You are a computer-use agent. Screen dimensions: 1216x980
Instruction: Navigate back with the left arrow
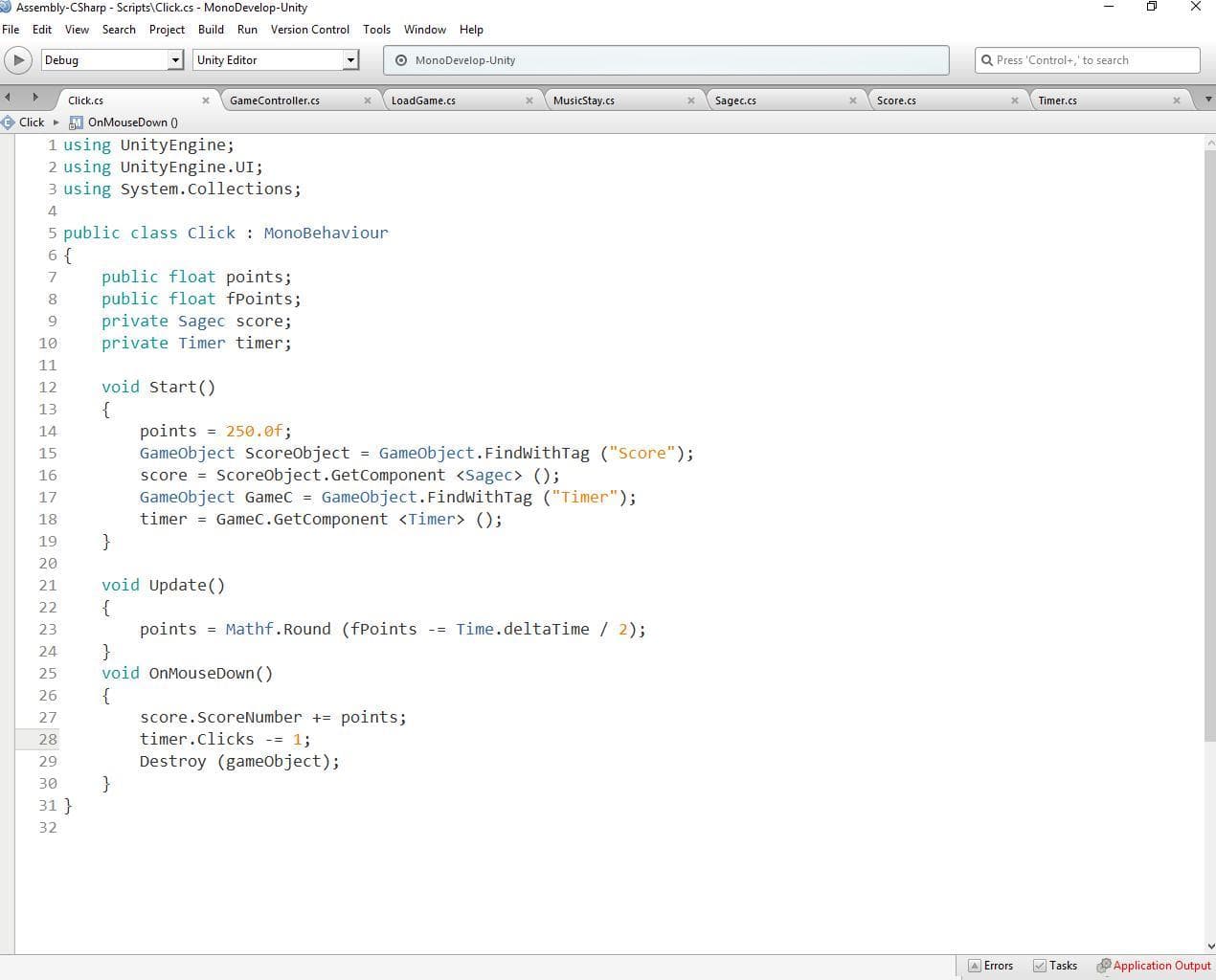click(8, 97)
